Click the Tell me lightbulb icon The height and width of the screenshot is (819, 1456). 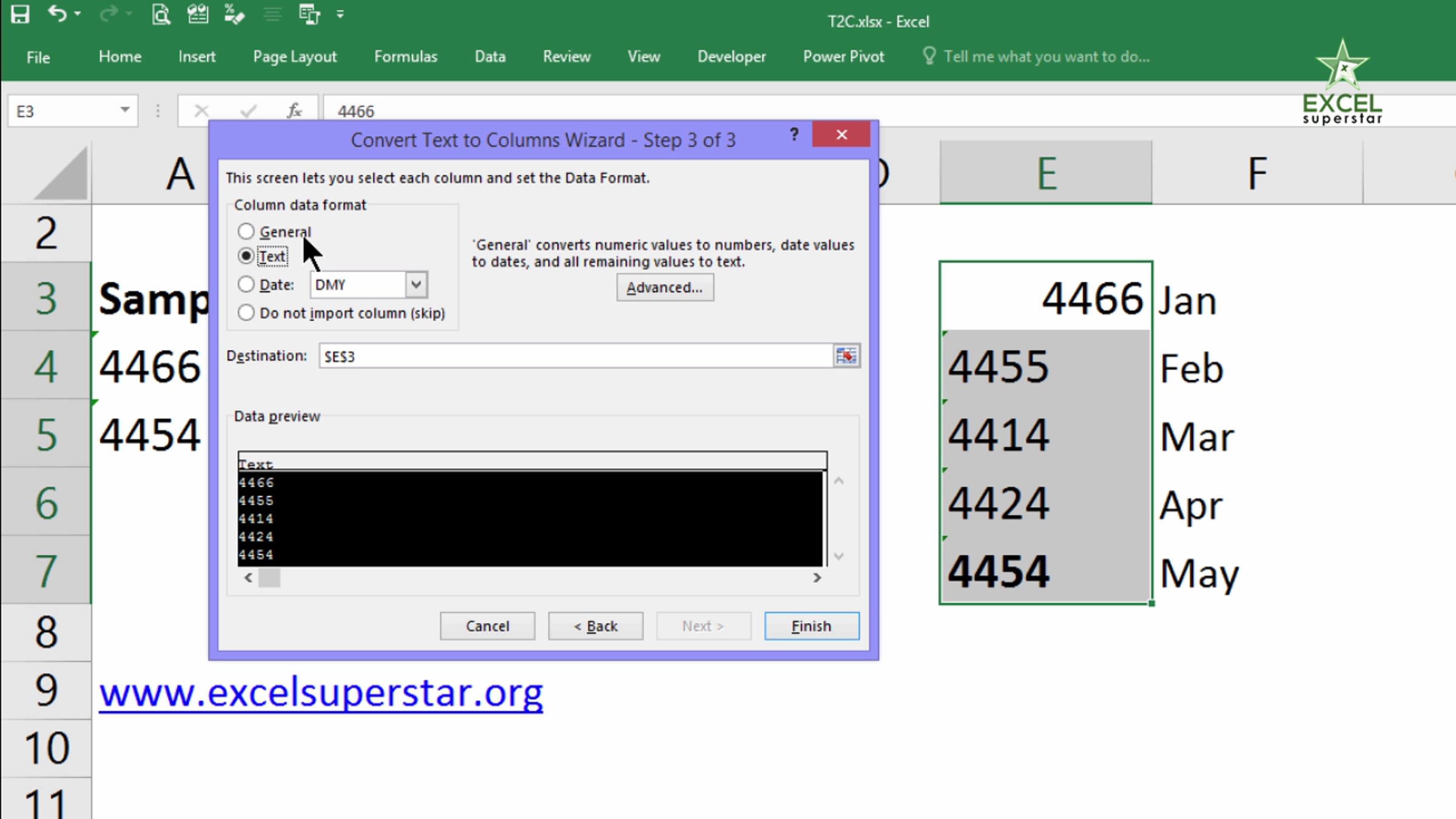tap(929, 56)
